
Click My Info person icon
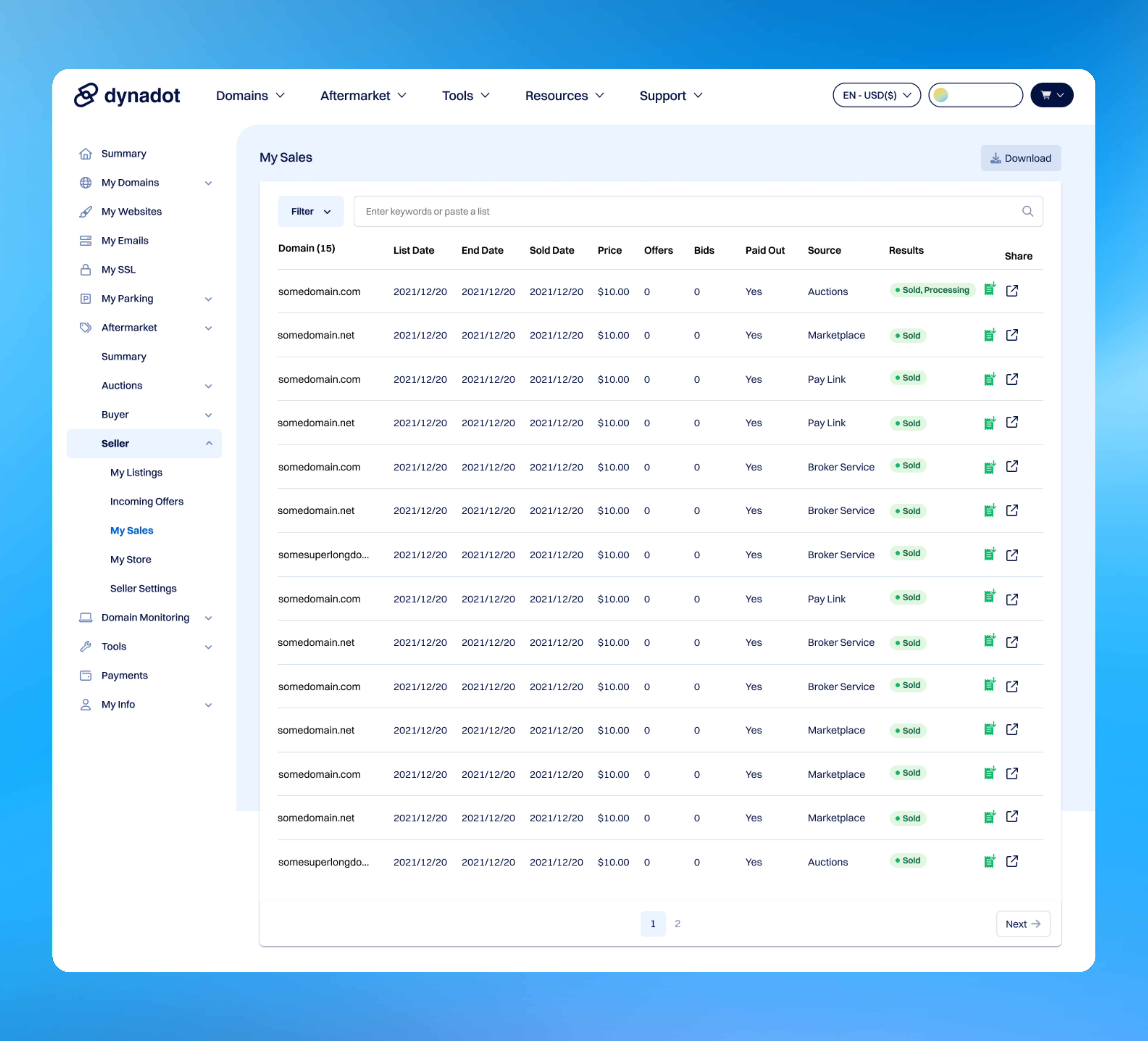tap(85, 705)
